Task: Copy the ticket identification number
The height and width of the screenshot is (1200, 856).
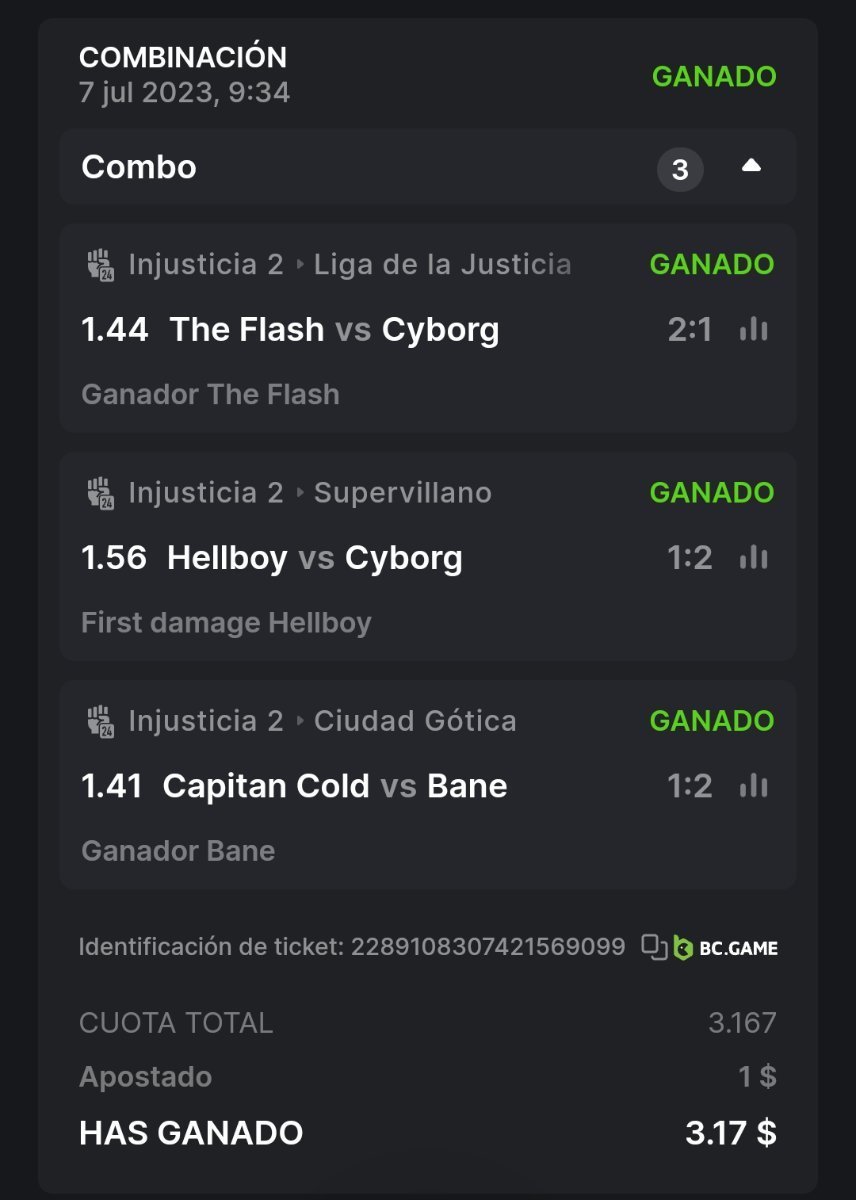Action: pos(654,946)
